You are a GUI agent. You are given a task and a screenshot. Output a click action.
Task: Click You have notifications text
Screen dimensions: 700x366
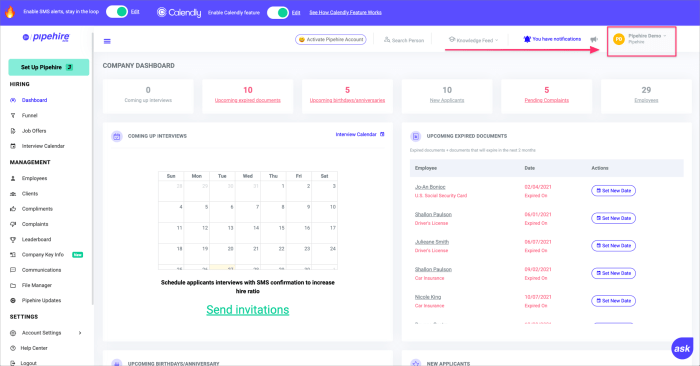(557, 39)
